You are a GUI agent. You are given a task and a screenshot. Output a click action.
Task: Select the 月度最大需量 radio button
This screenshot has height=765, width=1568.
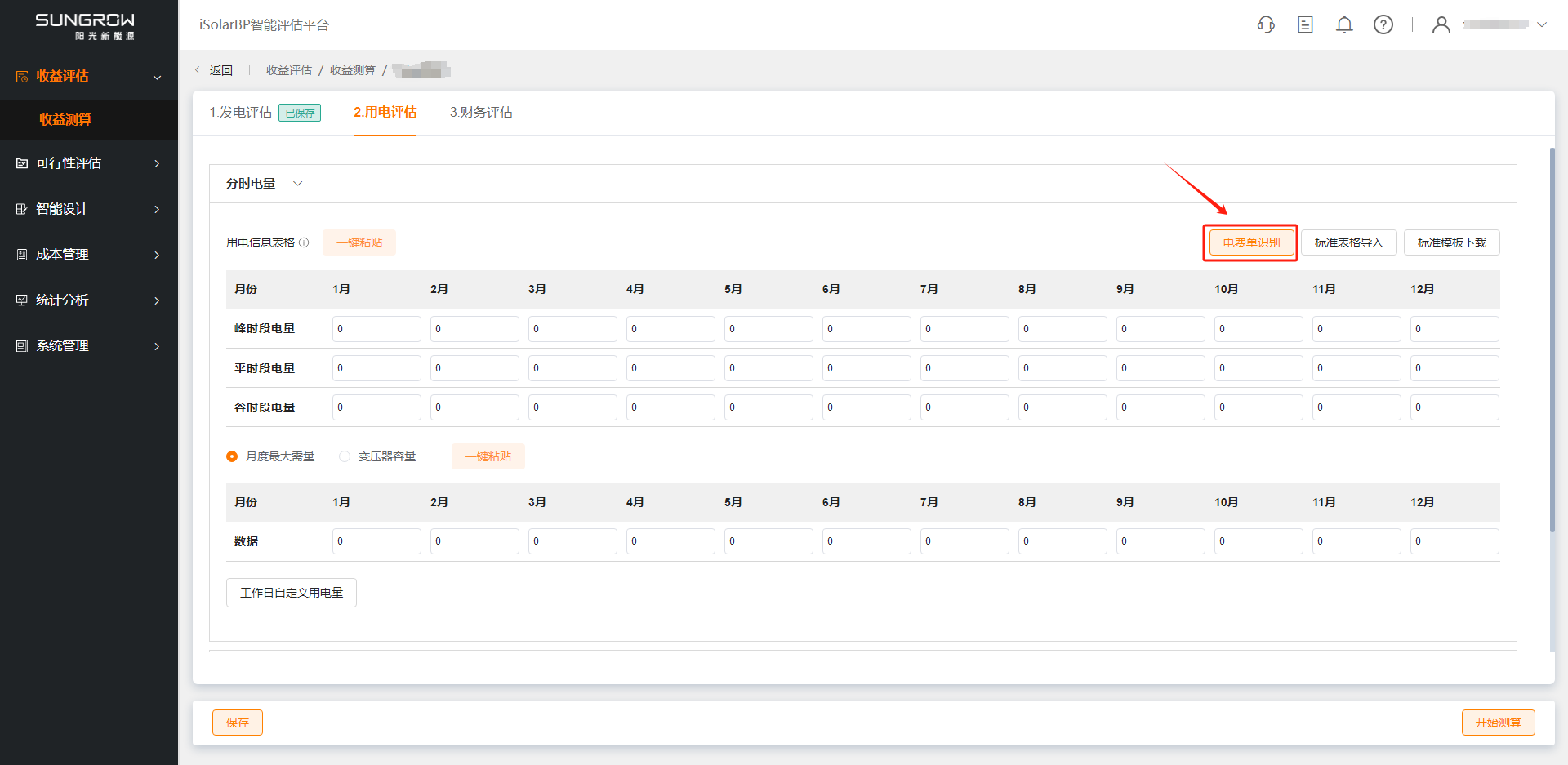point(232,456)
